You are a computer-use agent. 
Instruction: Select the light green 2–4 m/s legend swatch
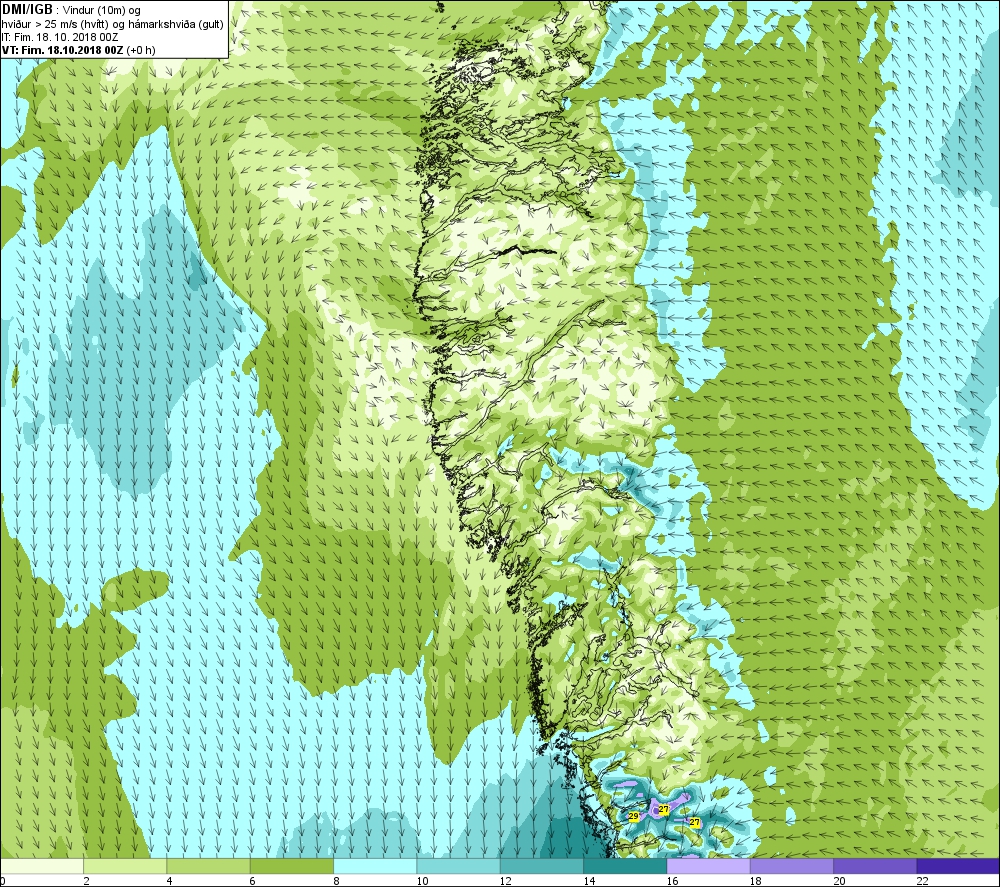pyautogui.click(x=125, y=866)
